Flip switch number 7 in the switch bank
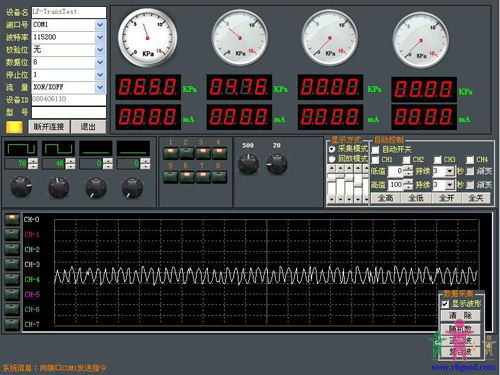The width and height of the screenshot is (500, 375). point(203,177)
